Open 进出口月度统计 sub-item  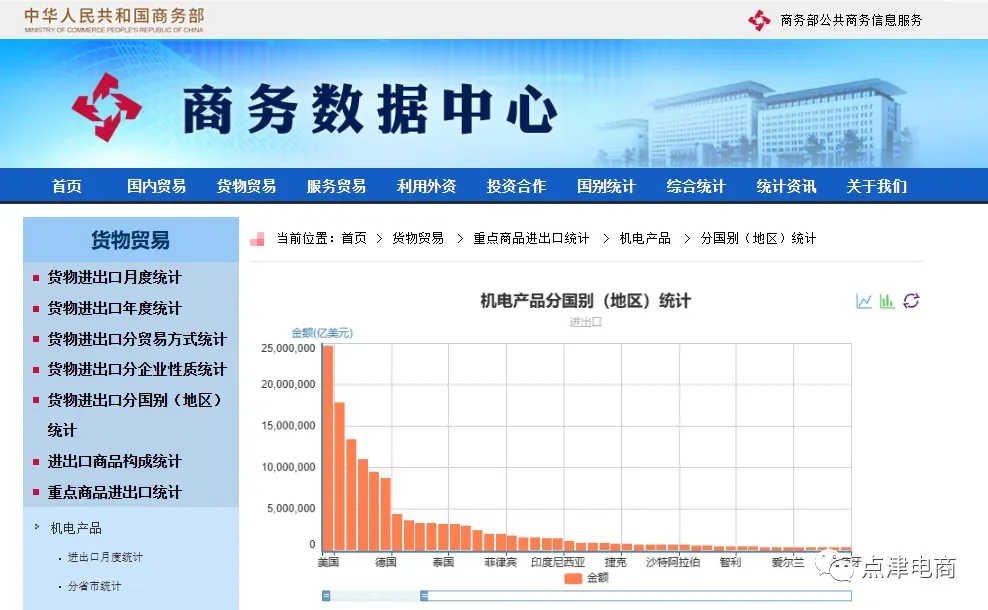(105, 557)
